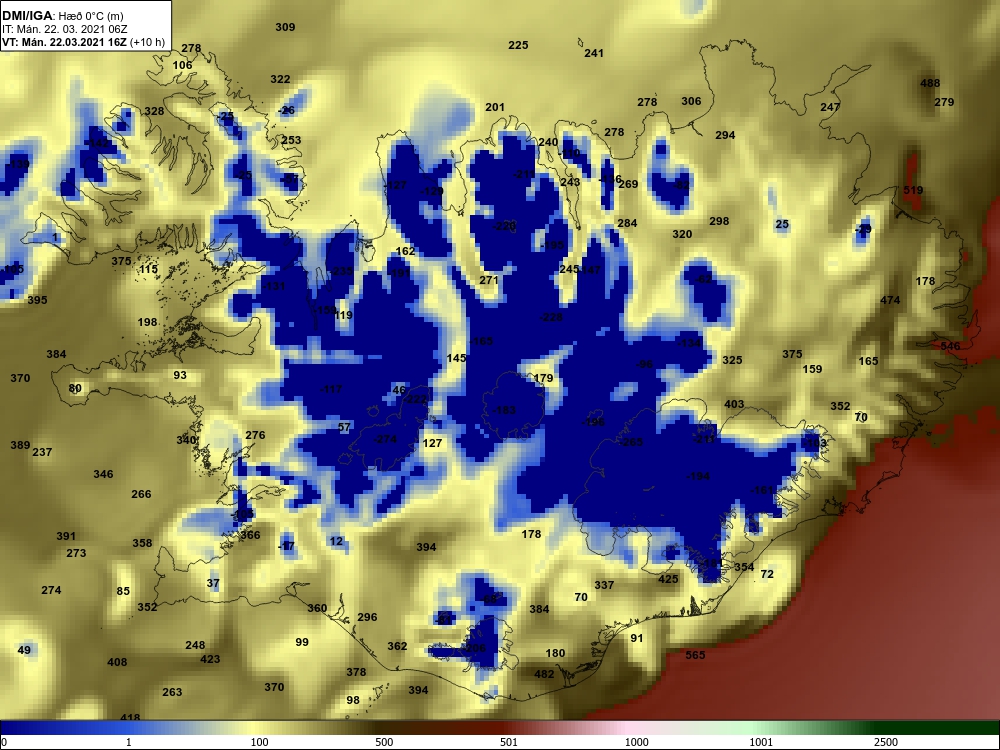Click the 296 map value
The width and height of the screenshot is (1000, 750).
pyautogui.click(x=367, y=617)
